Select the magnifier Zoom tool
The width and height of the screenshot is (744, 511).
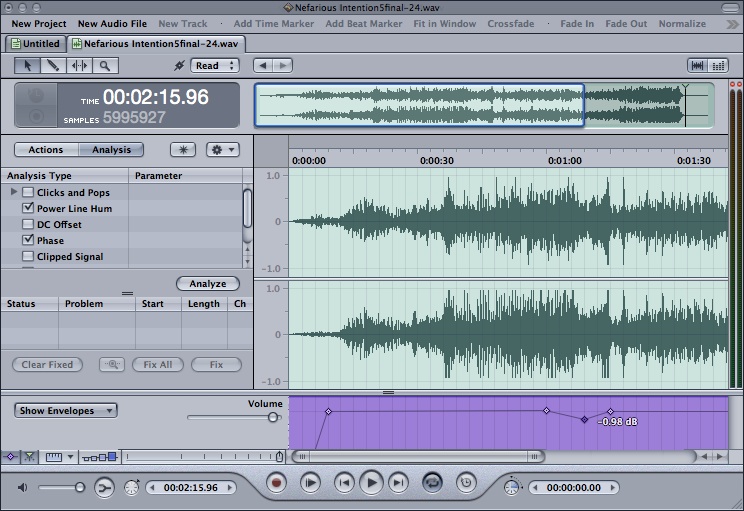click(105, 65)
